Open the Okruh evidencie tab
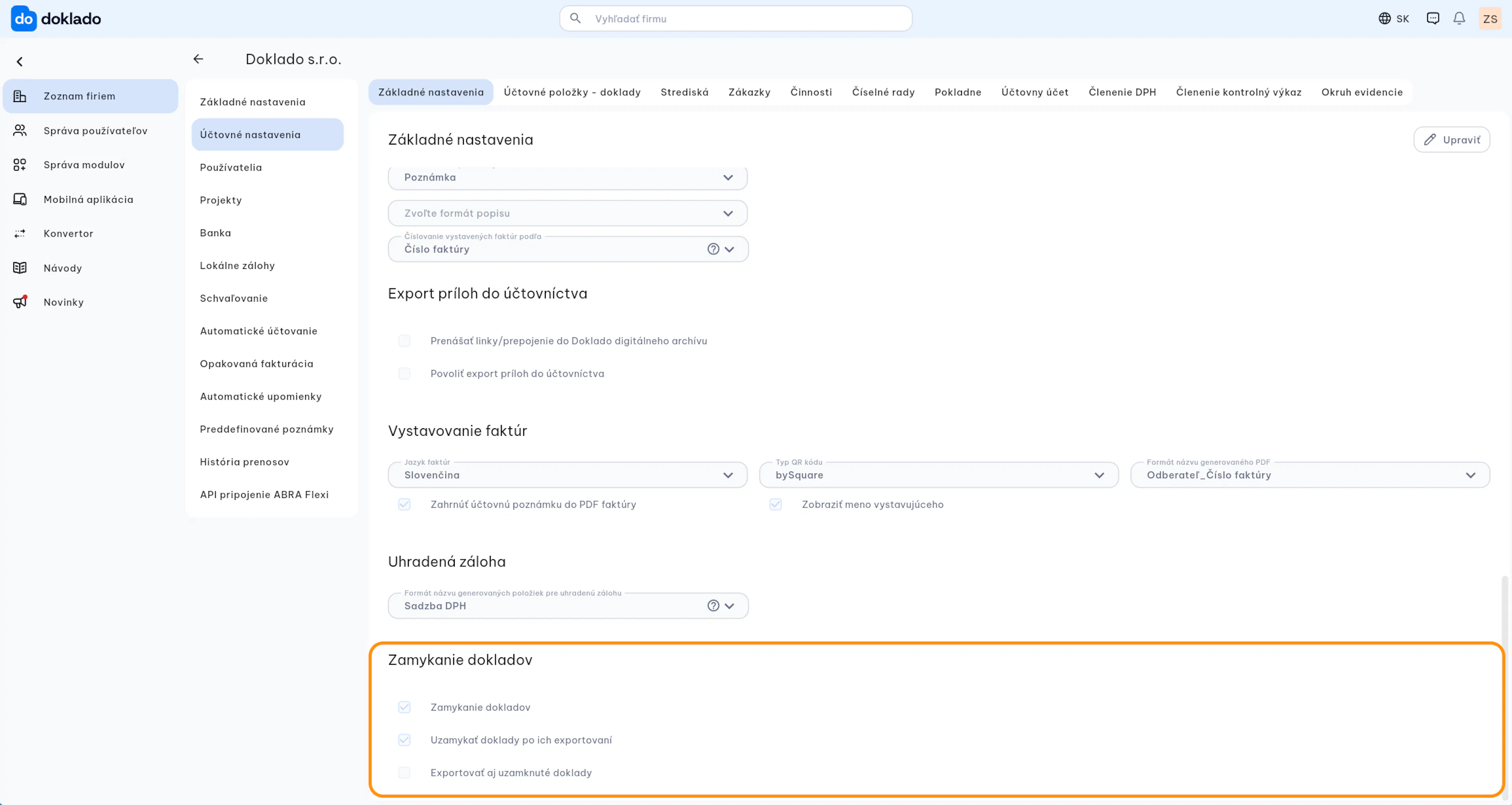Screen dimensions: 1512x805 coord(1362,92)
